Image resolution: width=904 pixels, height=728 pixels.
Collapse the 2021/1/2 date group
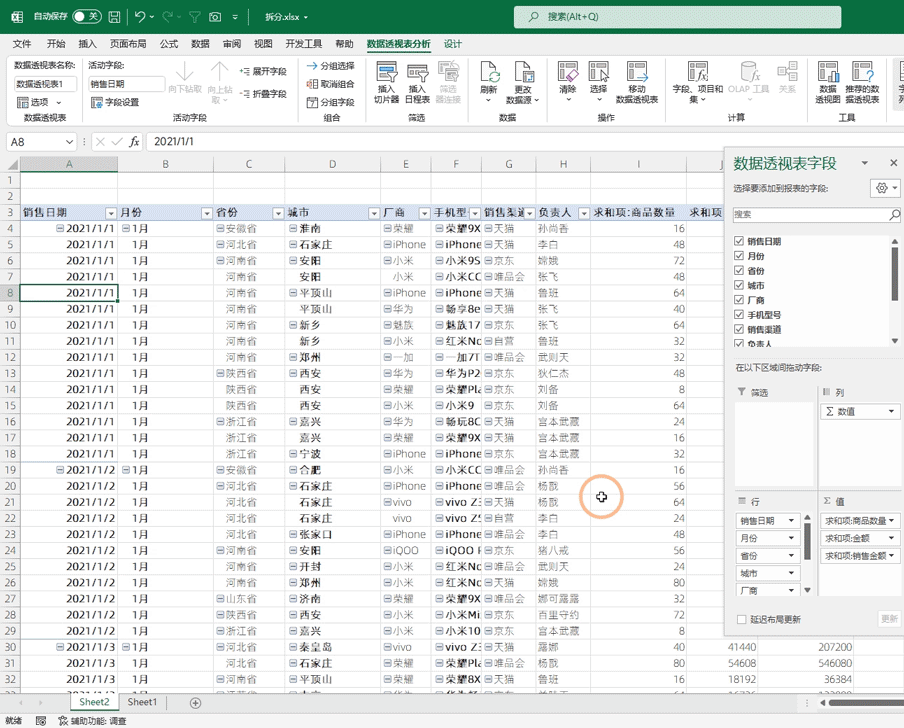tap(61, 470)
